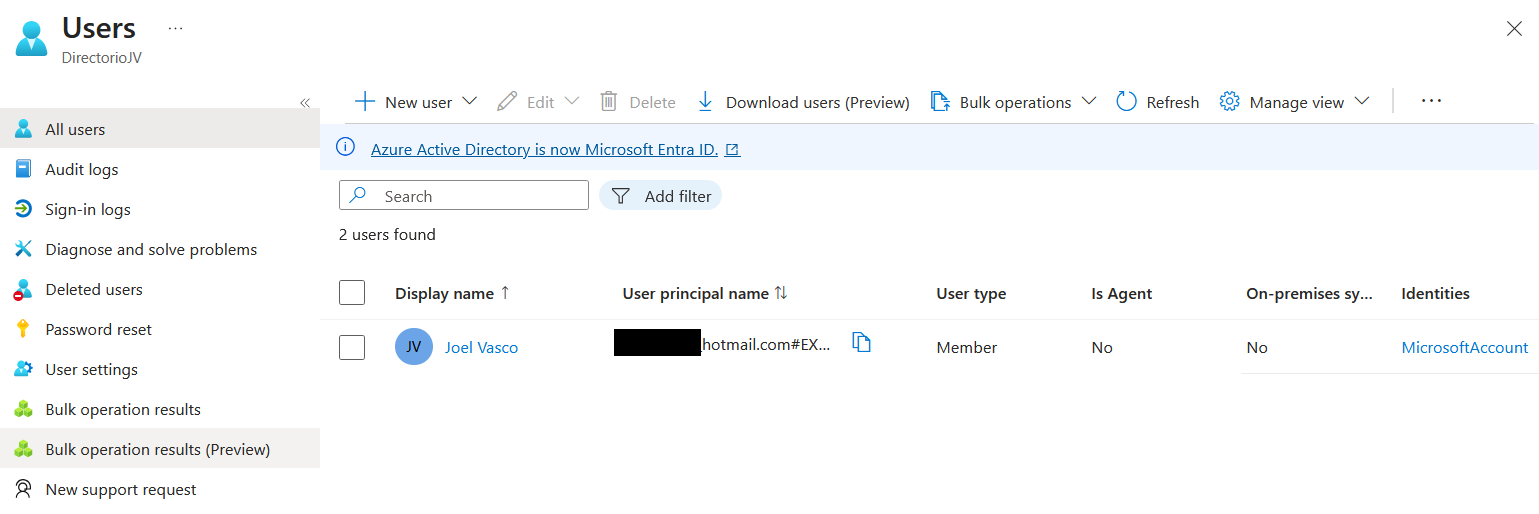1539x514 pixels.
Task: Open New support request label
Action: point(121,489)
